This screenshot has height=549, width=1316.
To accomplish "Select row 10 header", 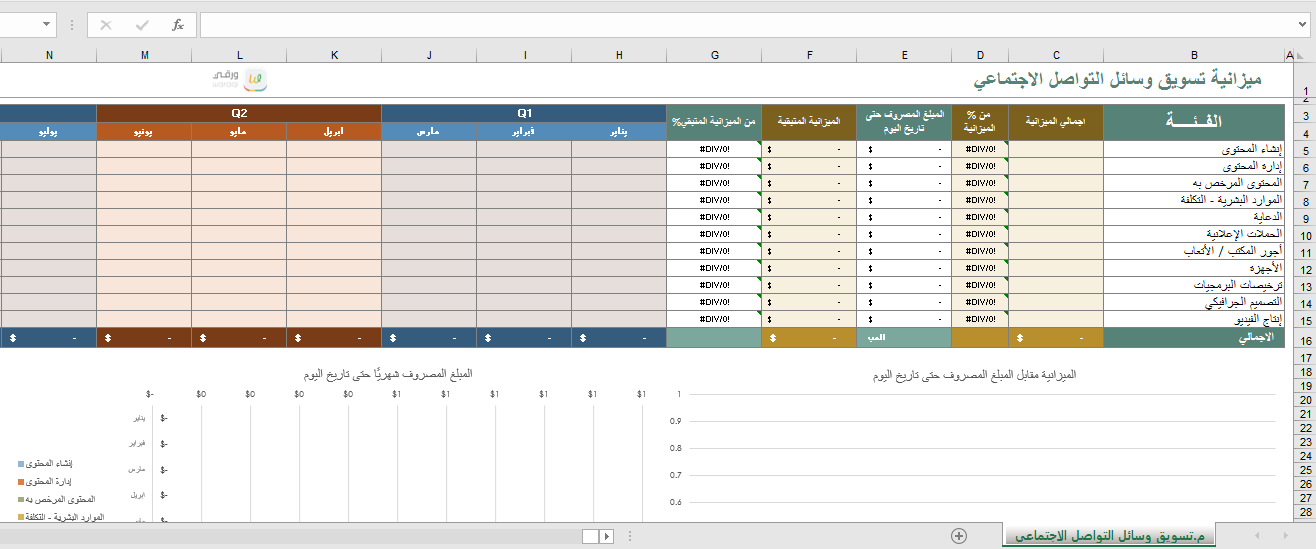I will coord(1305,235).
